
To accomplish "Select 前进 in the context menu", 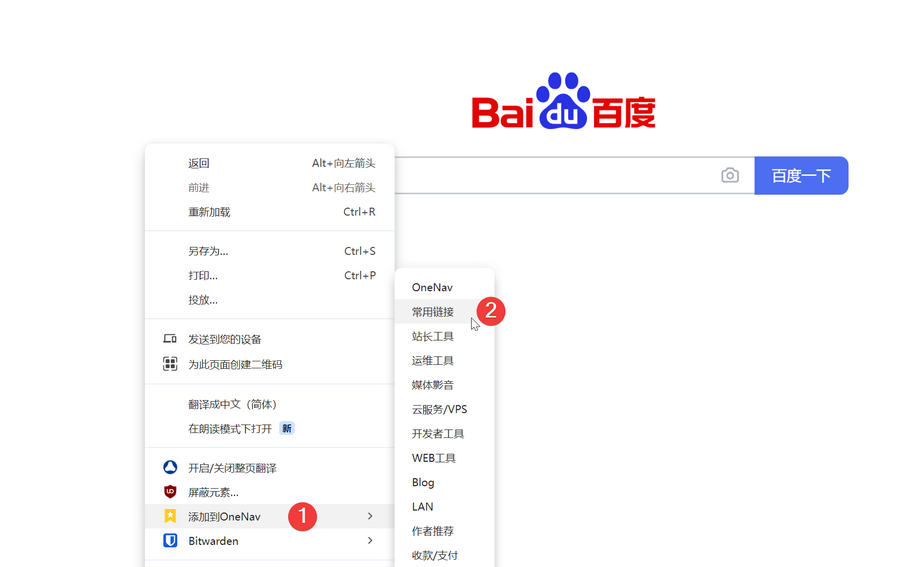I will (270, 188).
